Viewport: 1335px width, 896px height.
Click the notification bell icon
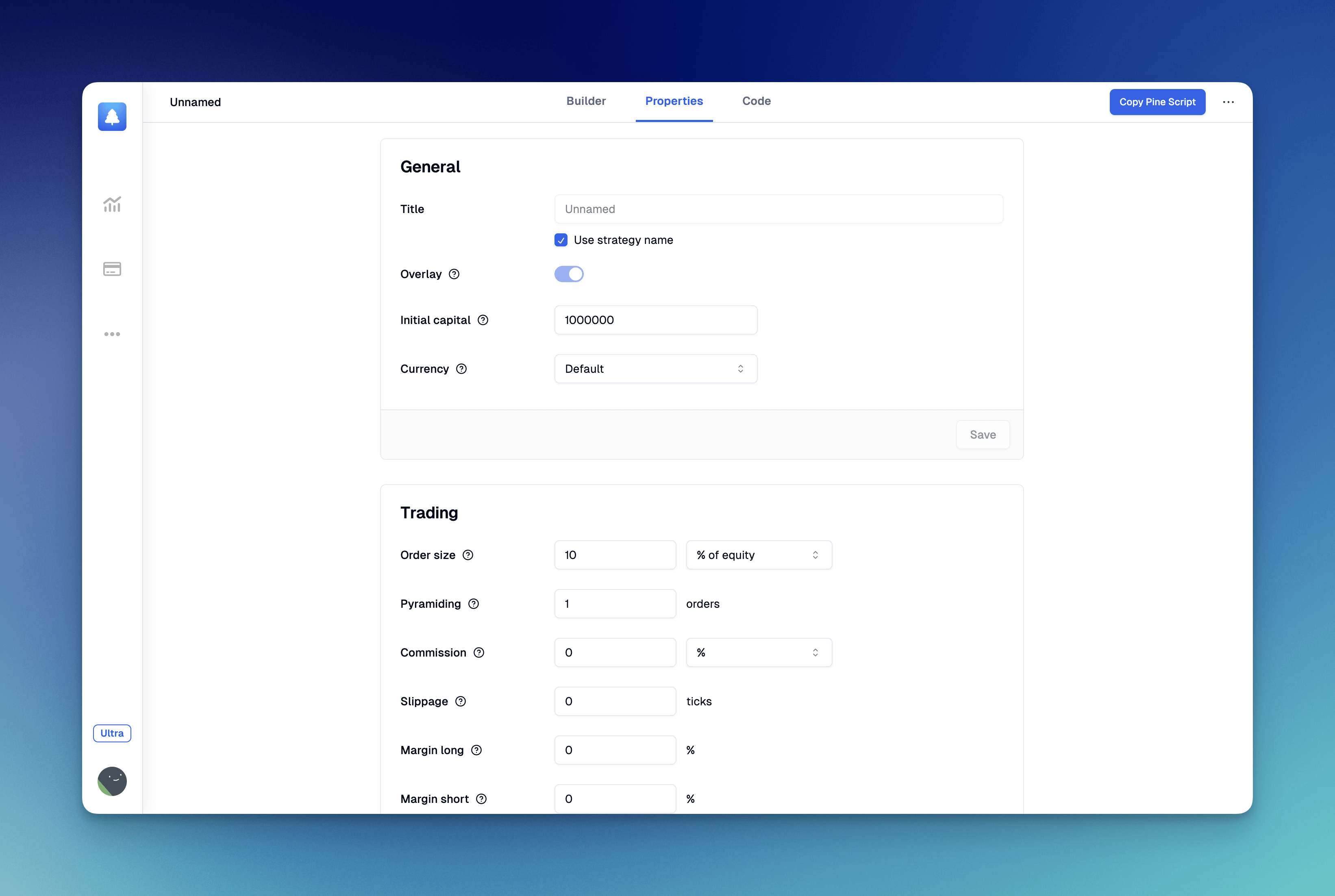click(x=112, y=117)
